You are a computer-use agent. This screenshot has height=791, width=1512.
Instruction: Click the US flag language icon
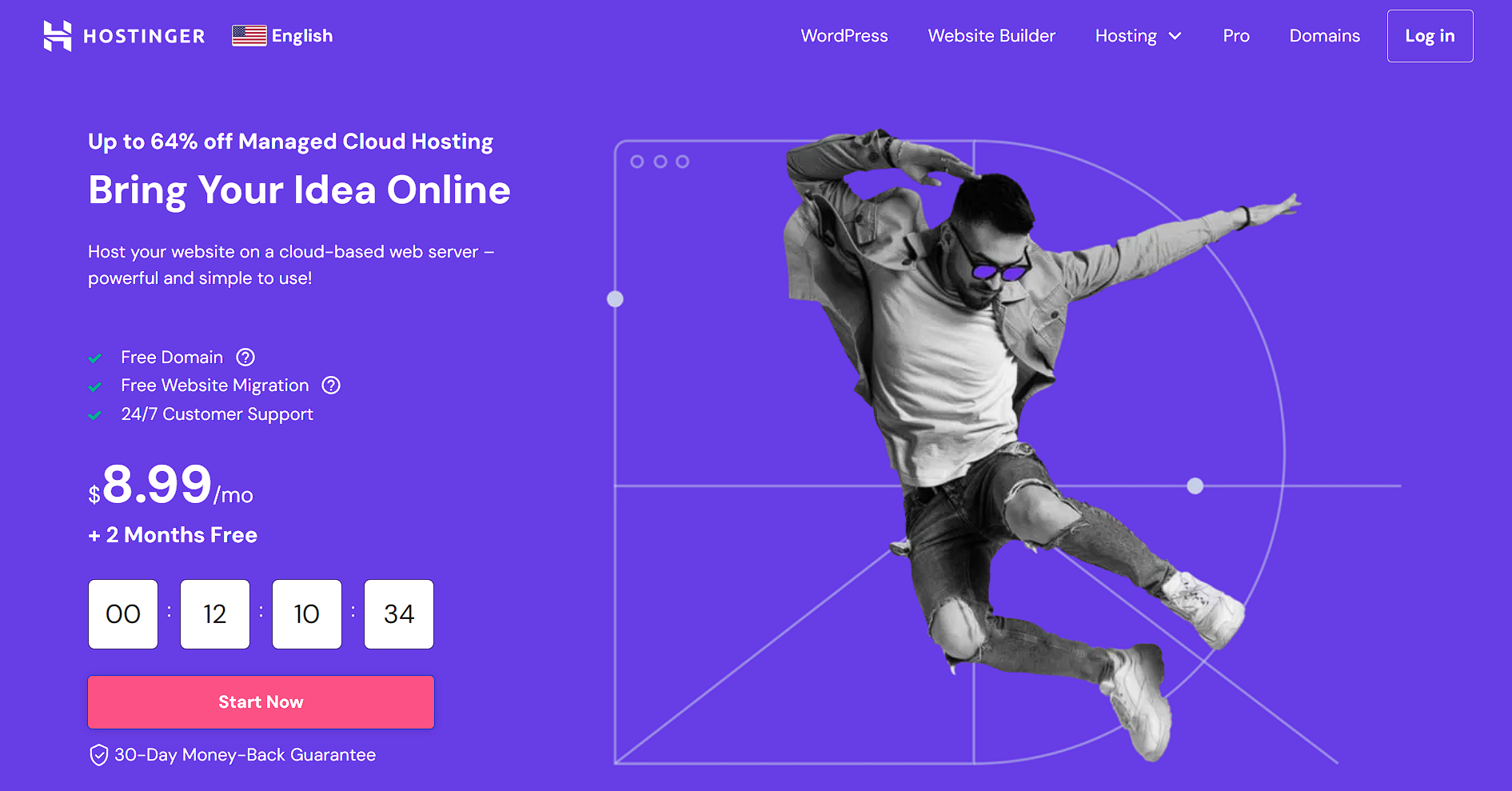point(249,36)
